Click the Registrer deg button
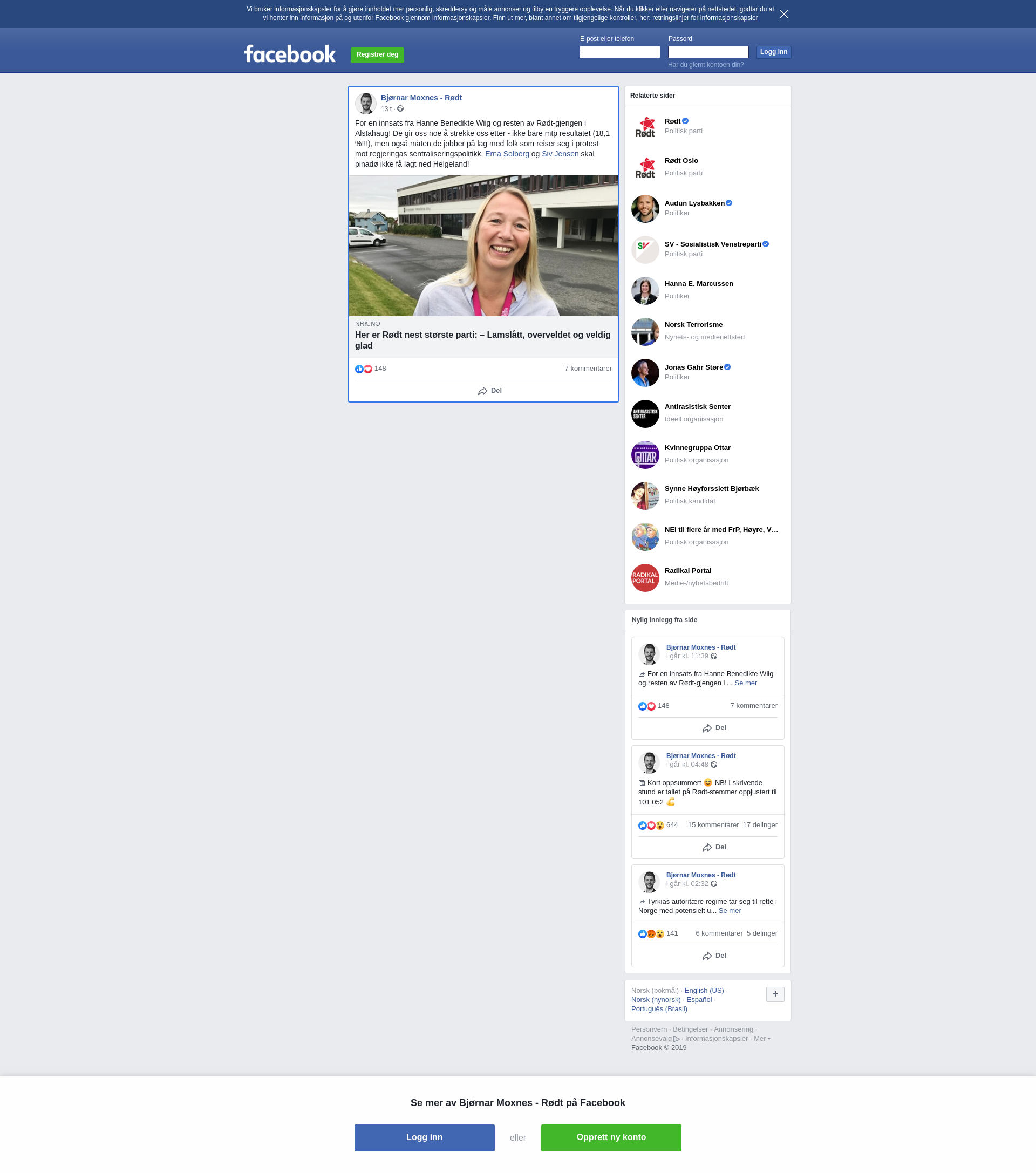The height and width of the screenshot is (1173, 1036). click(377, 54)
